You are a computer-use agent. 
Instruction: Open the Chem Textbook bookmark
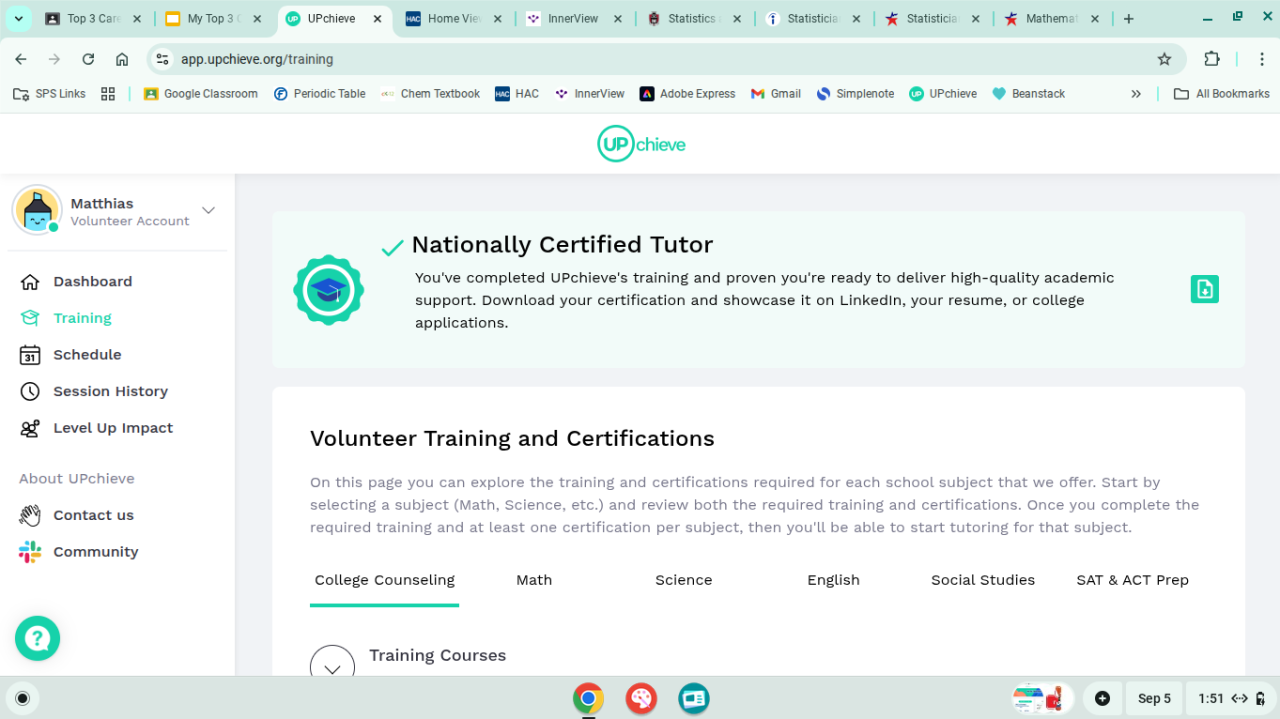[x=430, y=94]
